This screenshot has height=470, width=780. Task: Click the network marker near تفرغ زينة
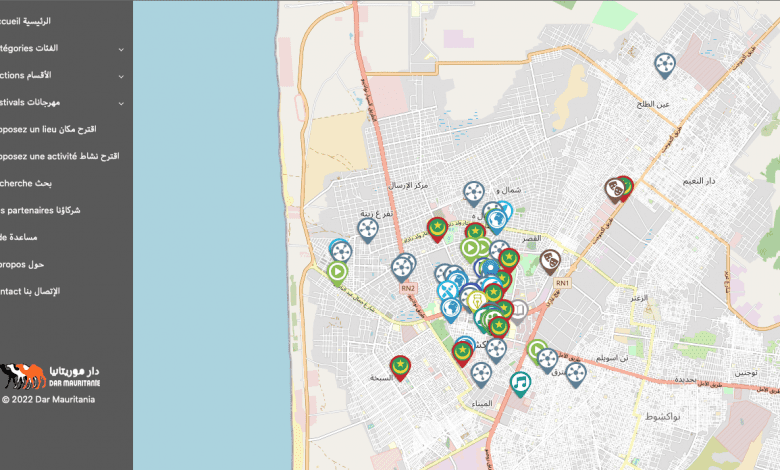coord(368,229)
